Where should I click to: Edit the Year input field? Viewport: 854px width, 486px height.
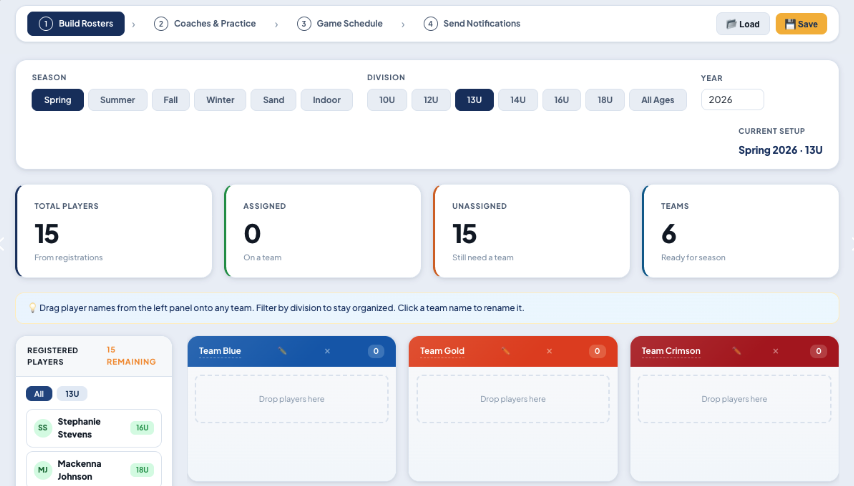tap(732, 100)
